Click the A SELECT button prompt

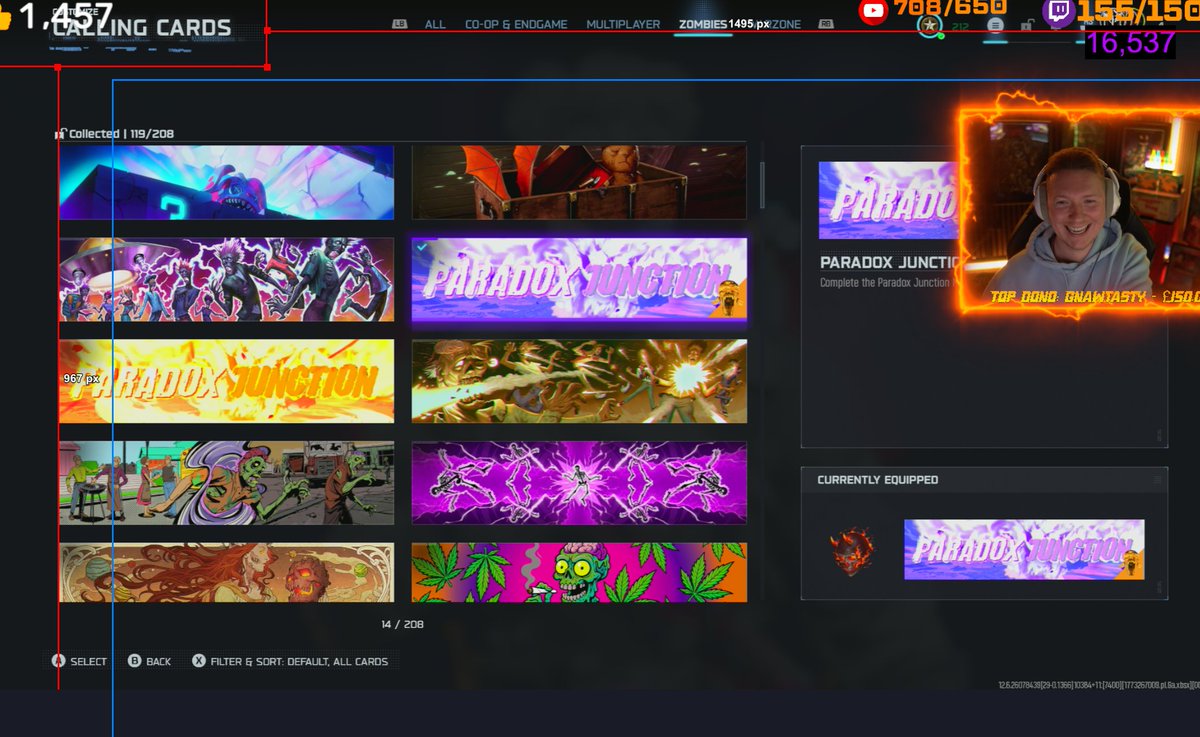click(x=79, y=661)
